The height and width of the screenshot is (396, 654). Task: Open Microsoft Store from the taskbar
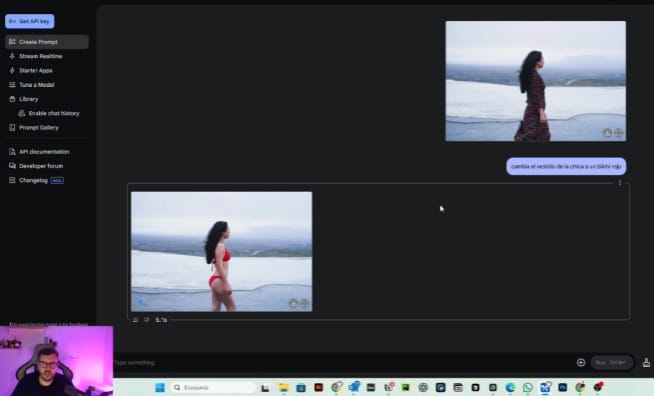coord(301,388)
